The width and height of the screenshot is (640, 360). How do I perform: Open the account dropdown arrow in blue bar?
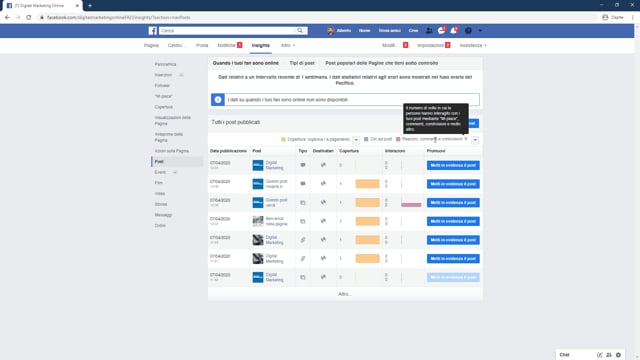point(480,31)
